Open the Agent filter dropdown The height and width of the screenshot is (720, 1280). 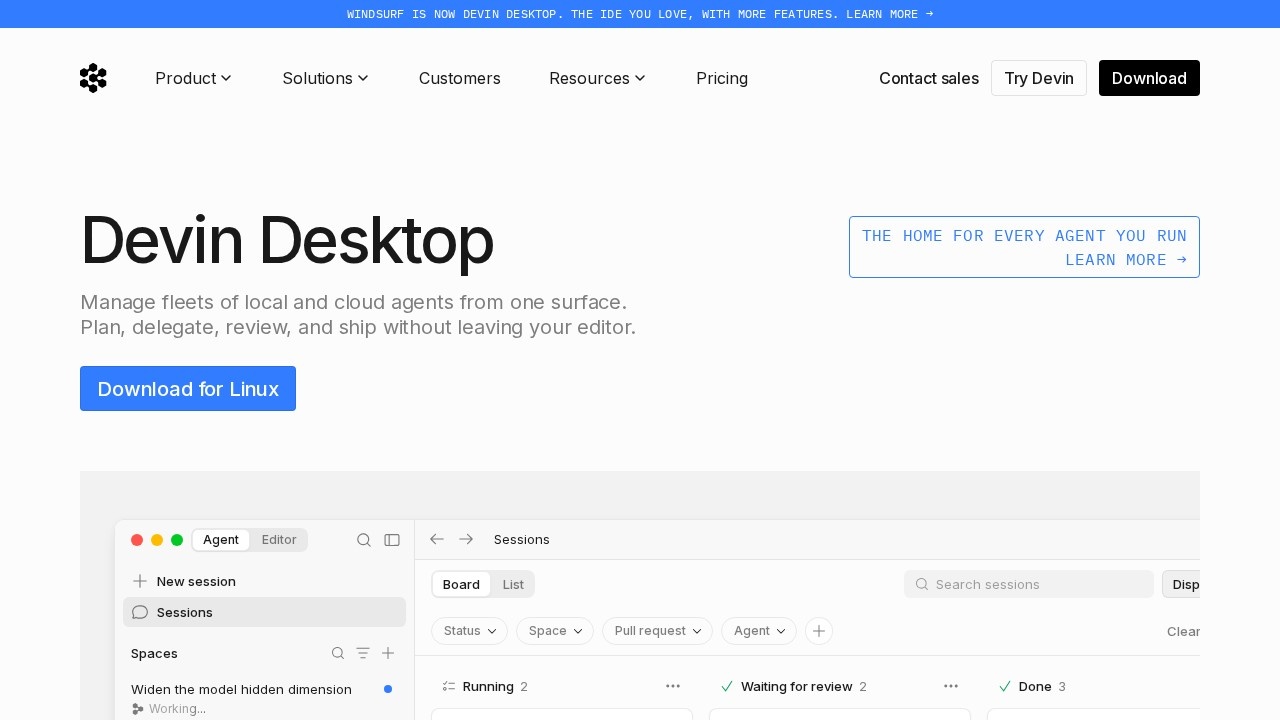pyautogui.click(x=759, y=631)
